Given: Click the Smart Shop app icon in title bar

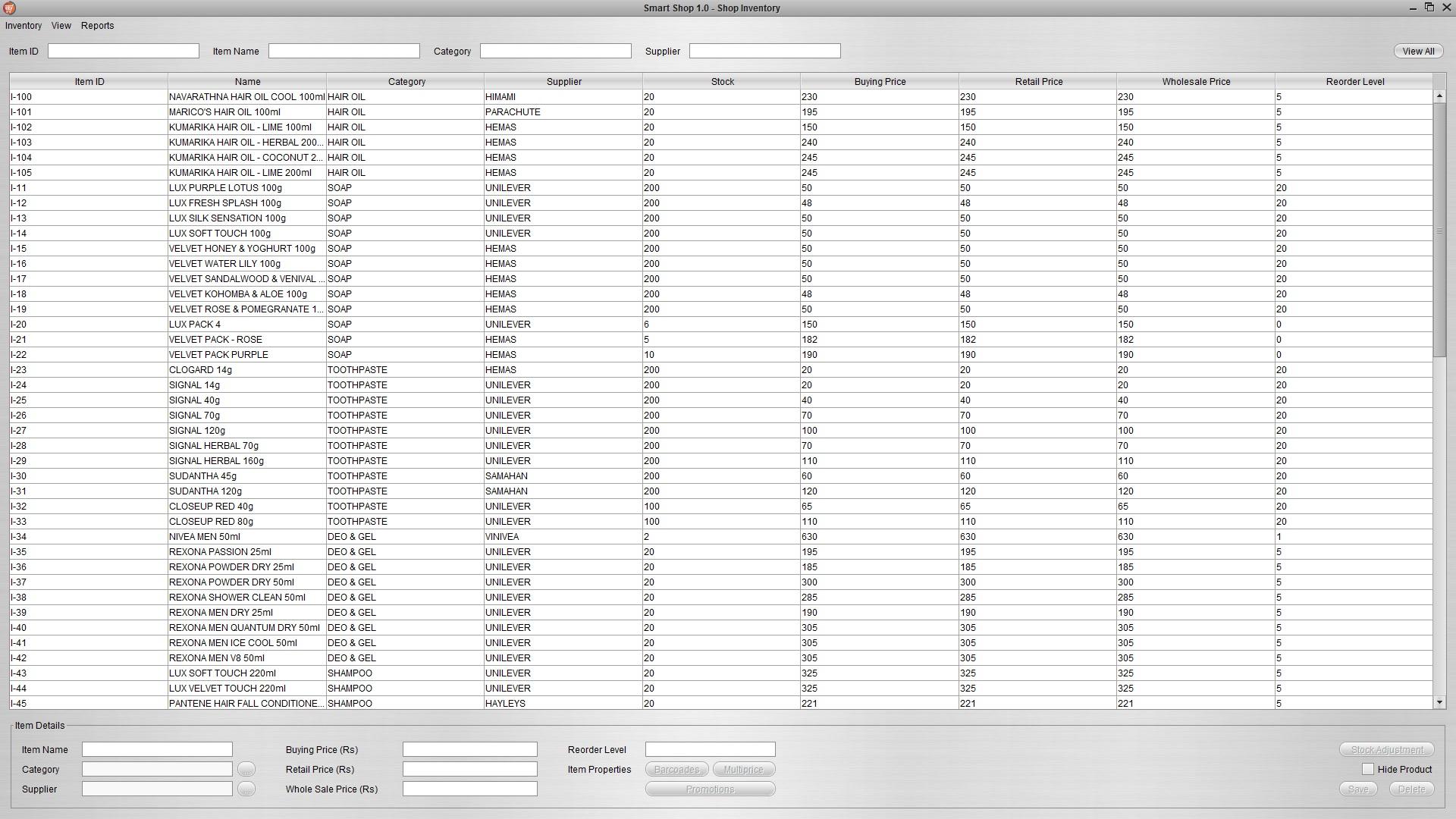Looking at the screenshot, I should (9, 8).
